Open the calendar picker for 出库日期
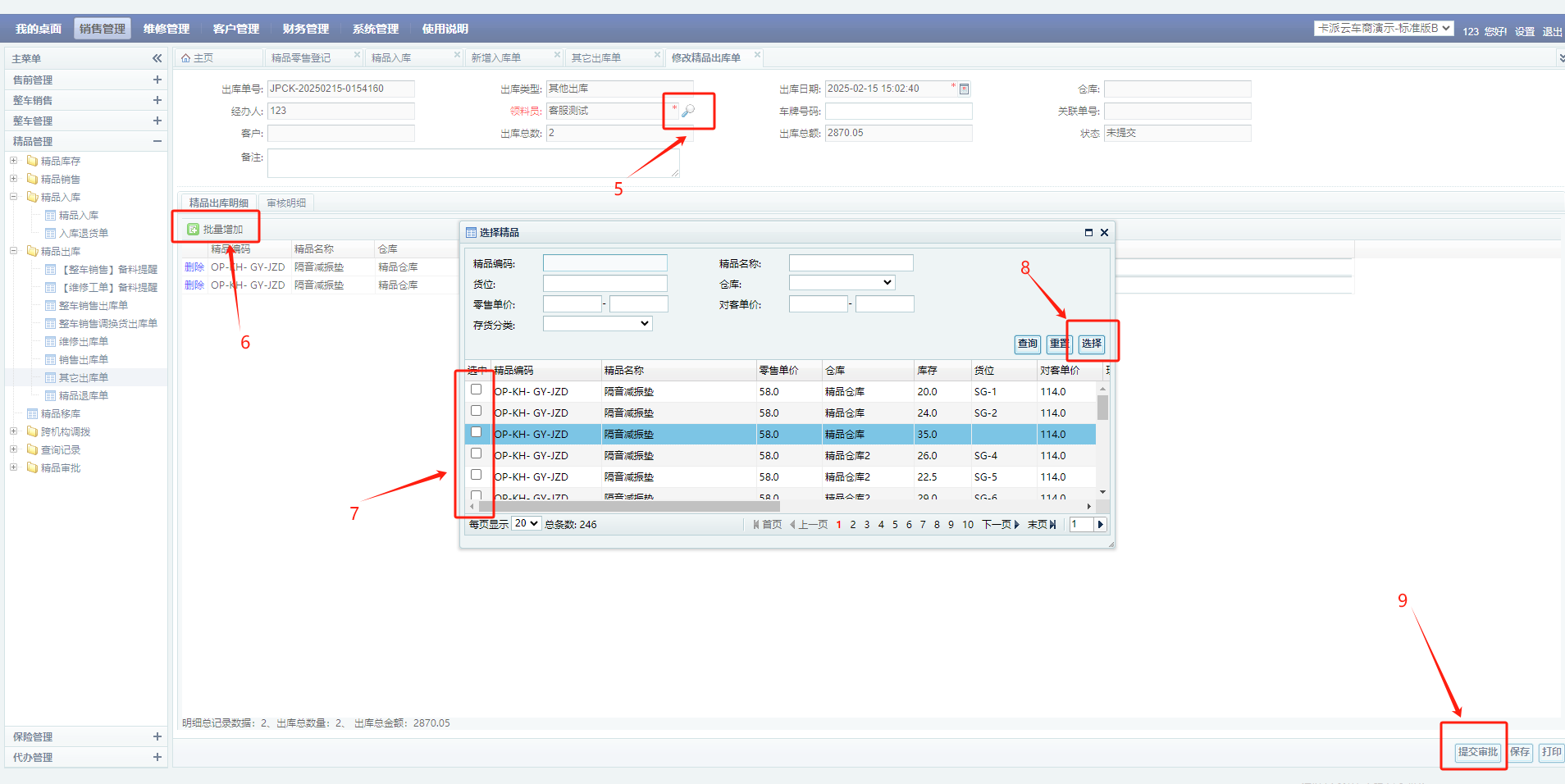Viewport: 1565px width, 784px height. click(x=964, y=89)
